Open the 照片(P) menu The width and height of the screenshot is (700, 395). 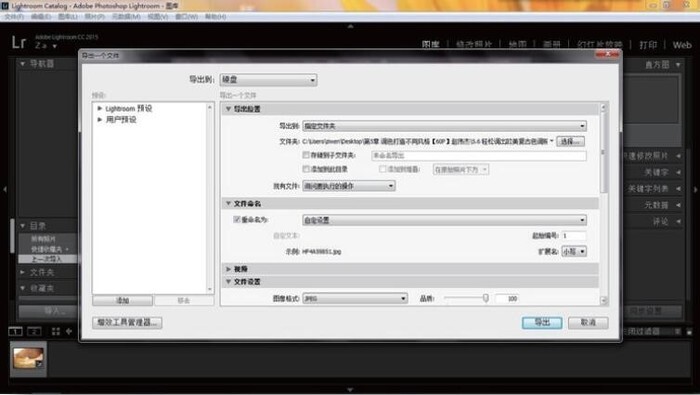(x=94, y=17)
